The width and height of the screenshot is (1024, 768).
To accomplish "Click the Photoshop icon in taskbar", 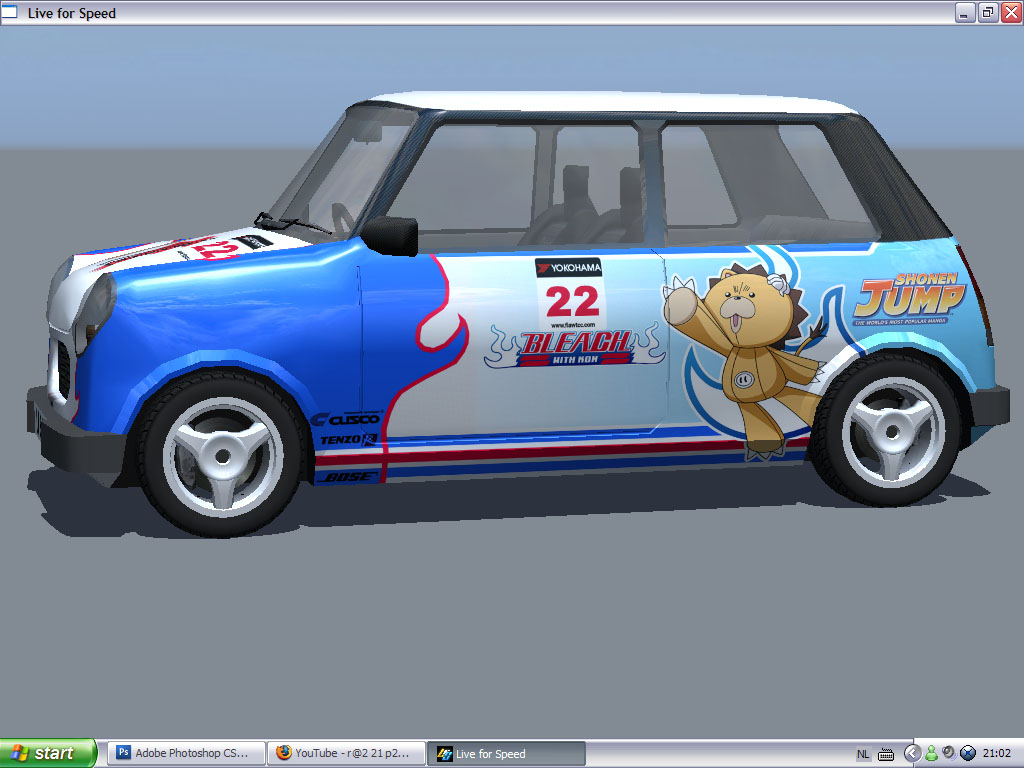I will pos(123,753).
